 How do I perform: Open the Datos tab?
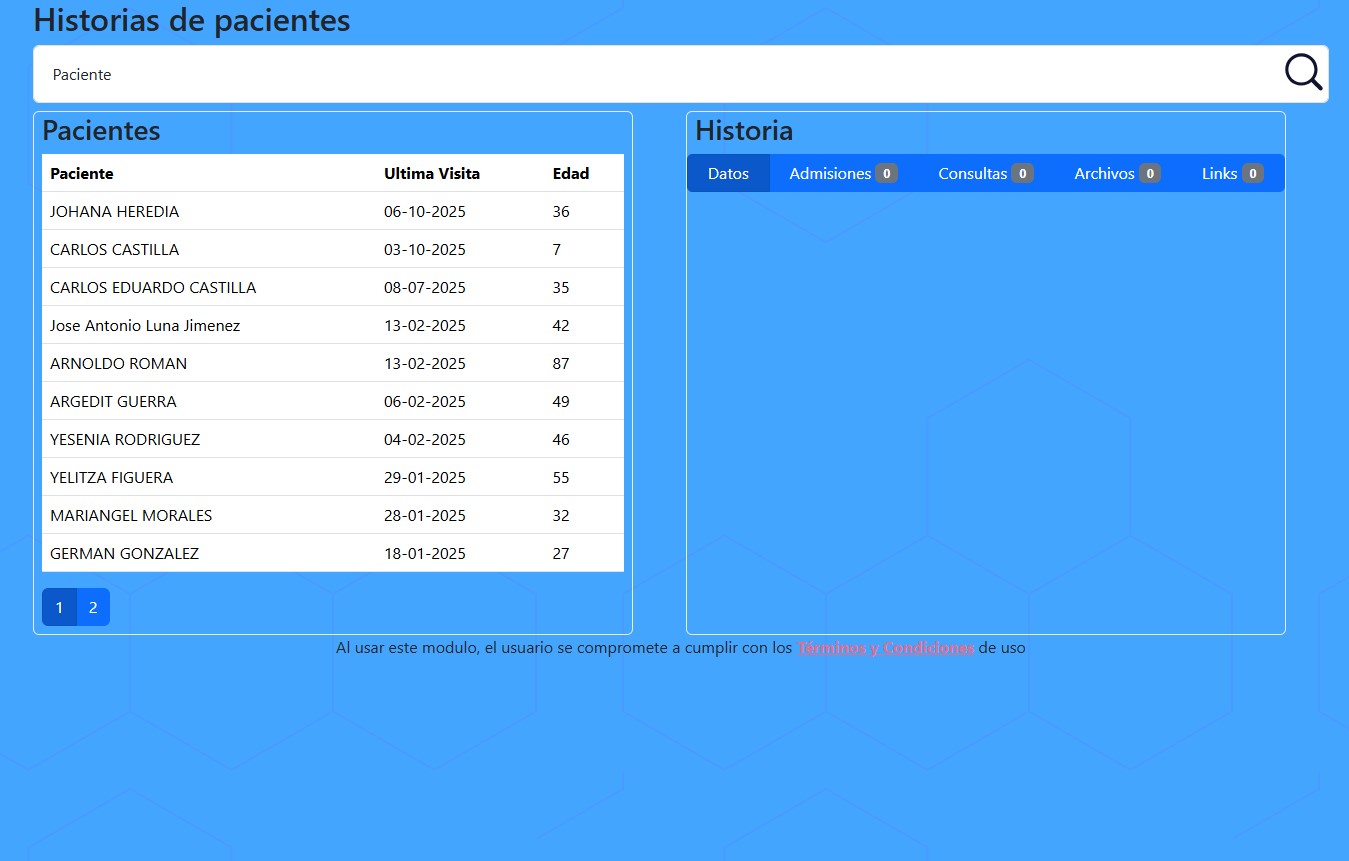pos(728,173)
